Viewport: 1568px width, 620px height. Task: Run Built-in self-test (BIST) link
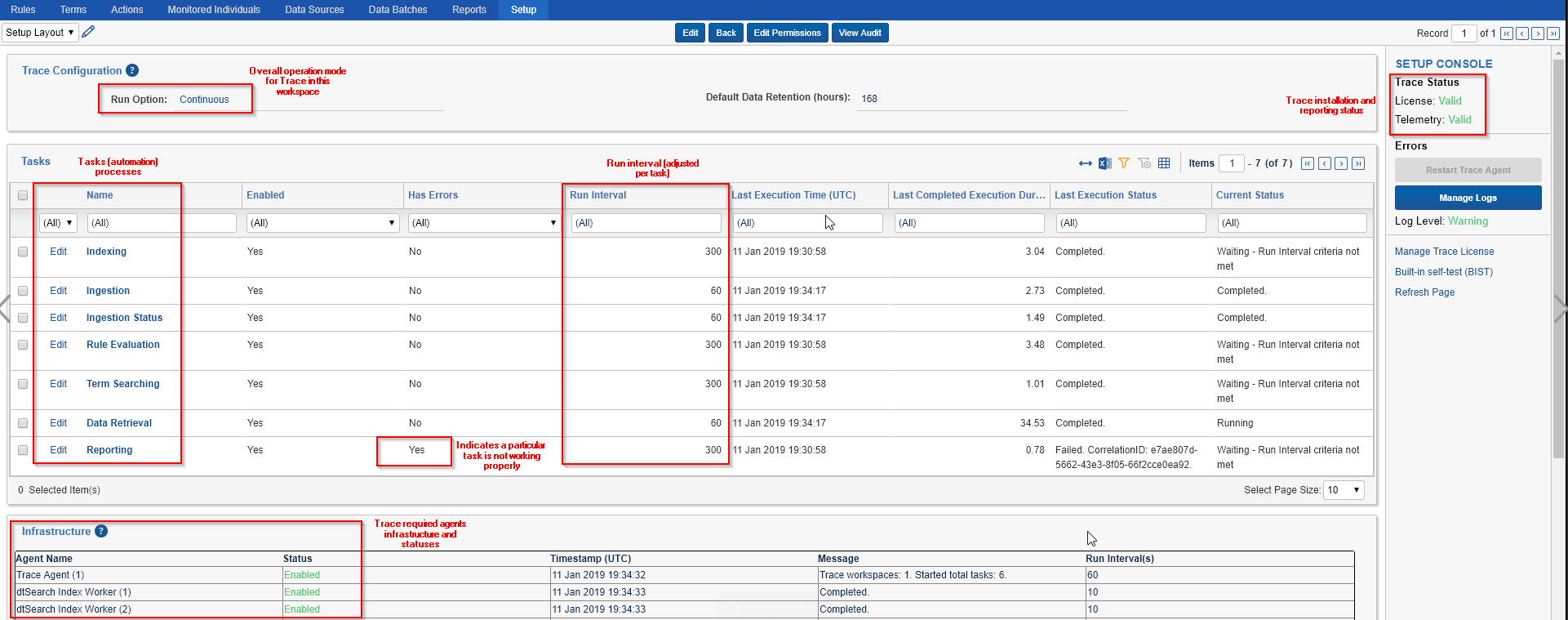(x=1443, y=272)
